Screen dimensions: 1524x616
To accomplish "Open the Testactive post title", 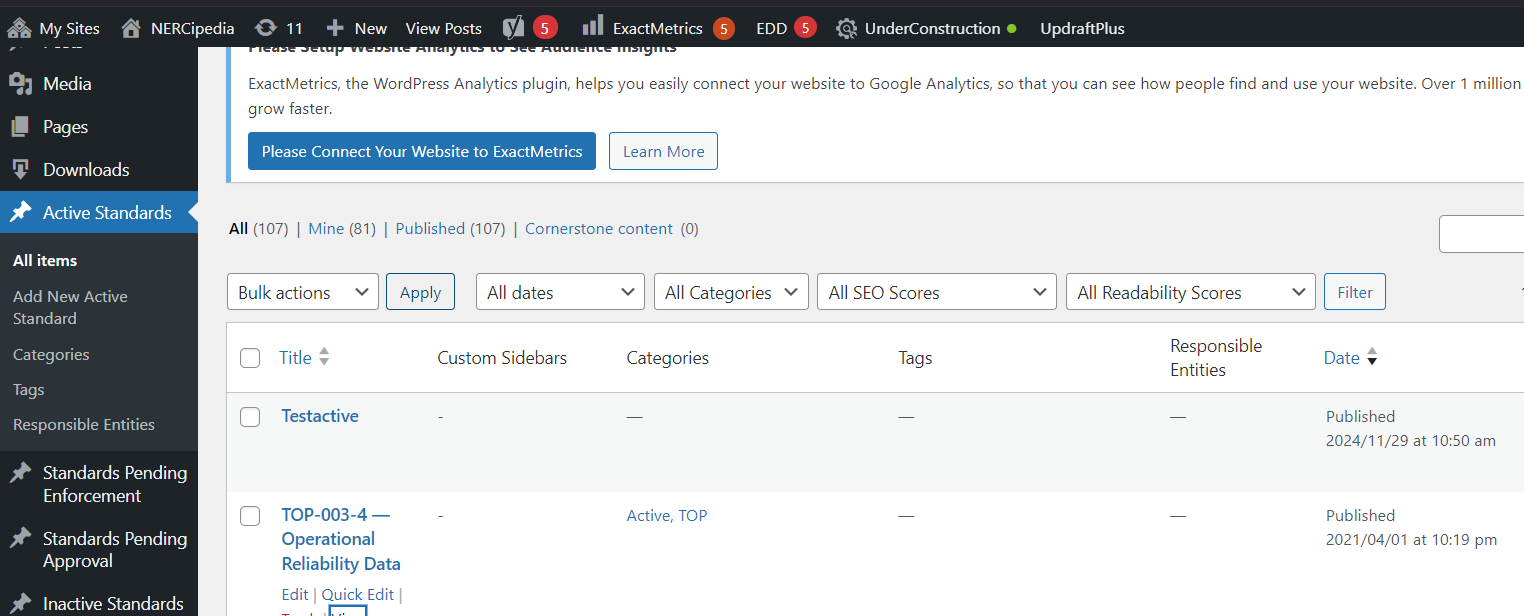I will coord(320,416).
